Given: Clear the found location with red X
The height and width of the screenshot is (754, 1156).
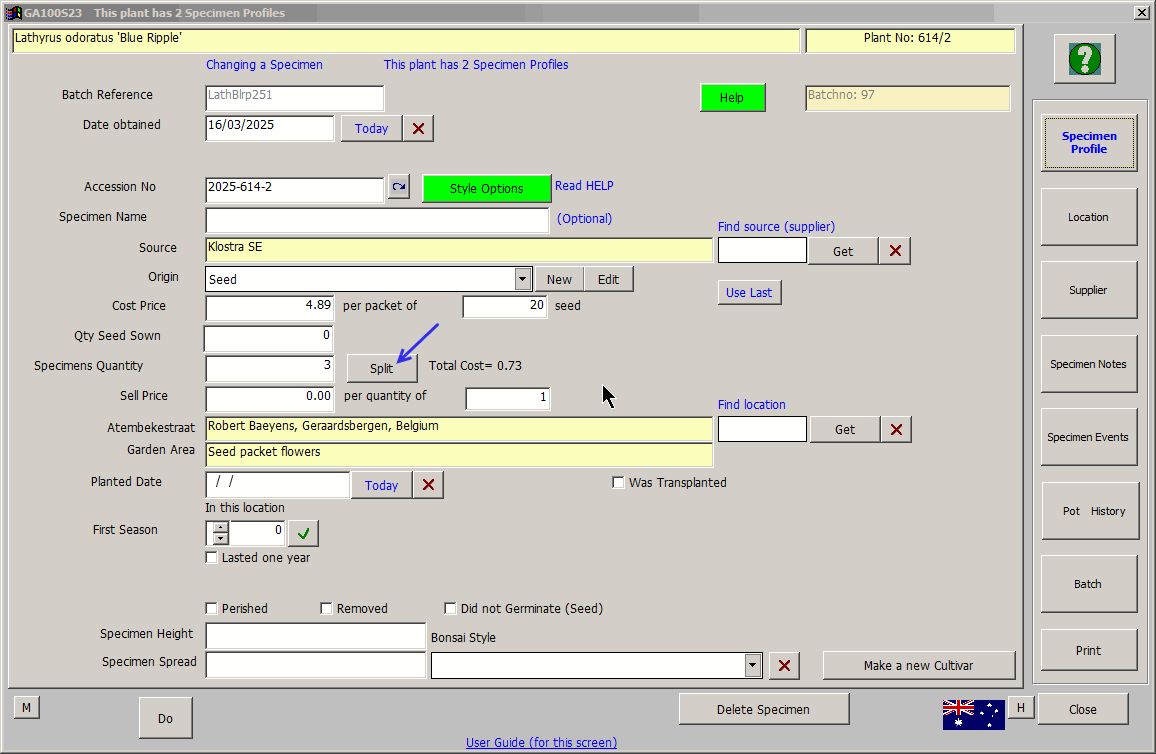Looking at the screenshot, I should point(896,429).
